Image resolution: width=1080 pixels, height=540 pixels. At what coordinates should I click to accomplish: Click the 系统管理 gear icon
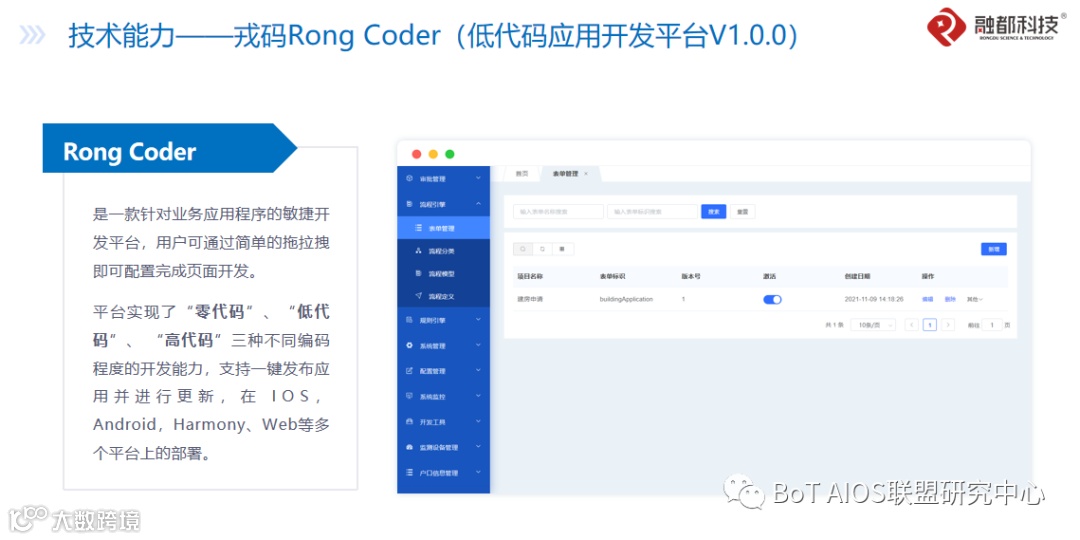[x=410, y=346]
